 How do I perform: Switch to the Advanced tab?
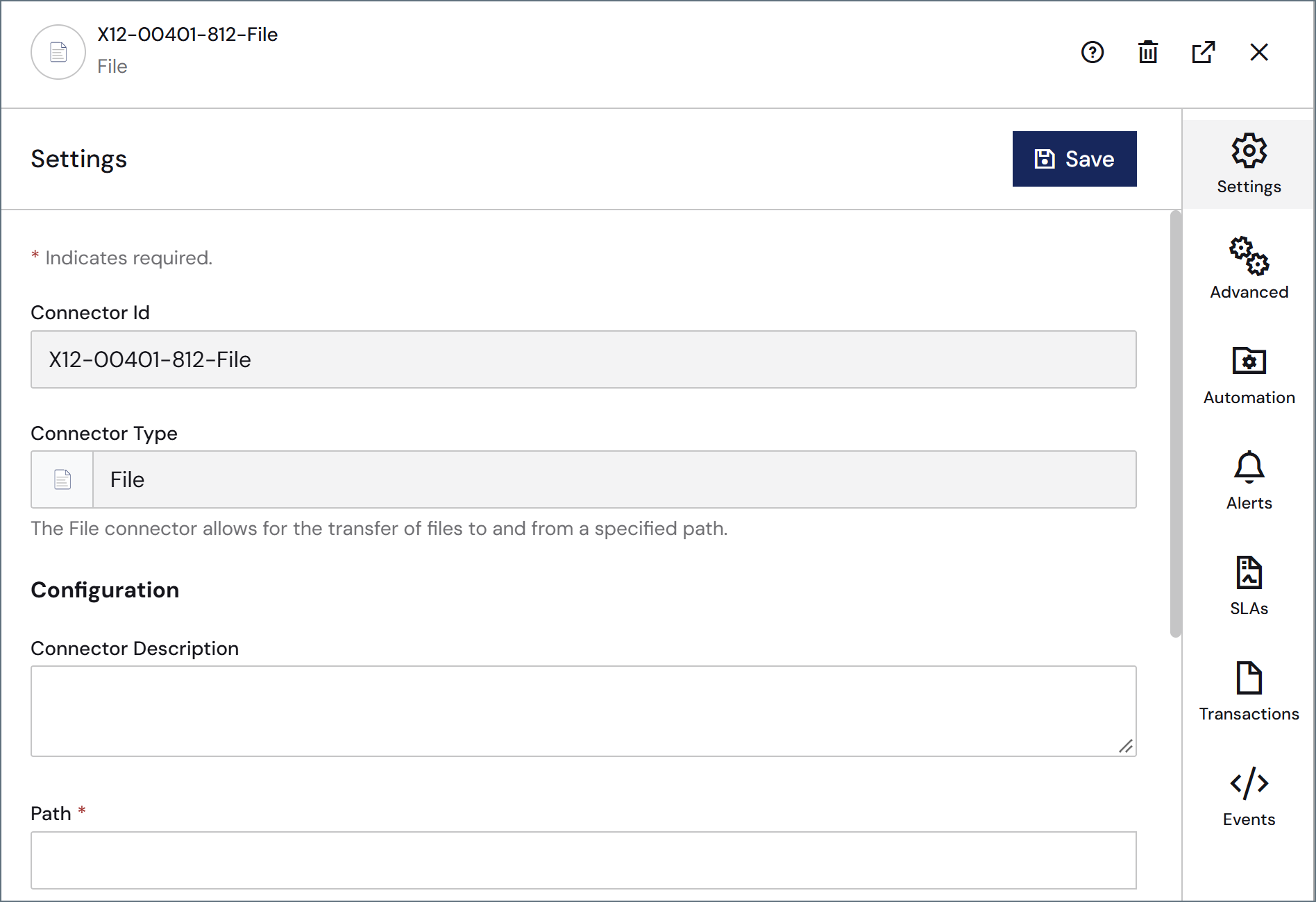point(1249,269)
